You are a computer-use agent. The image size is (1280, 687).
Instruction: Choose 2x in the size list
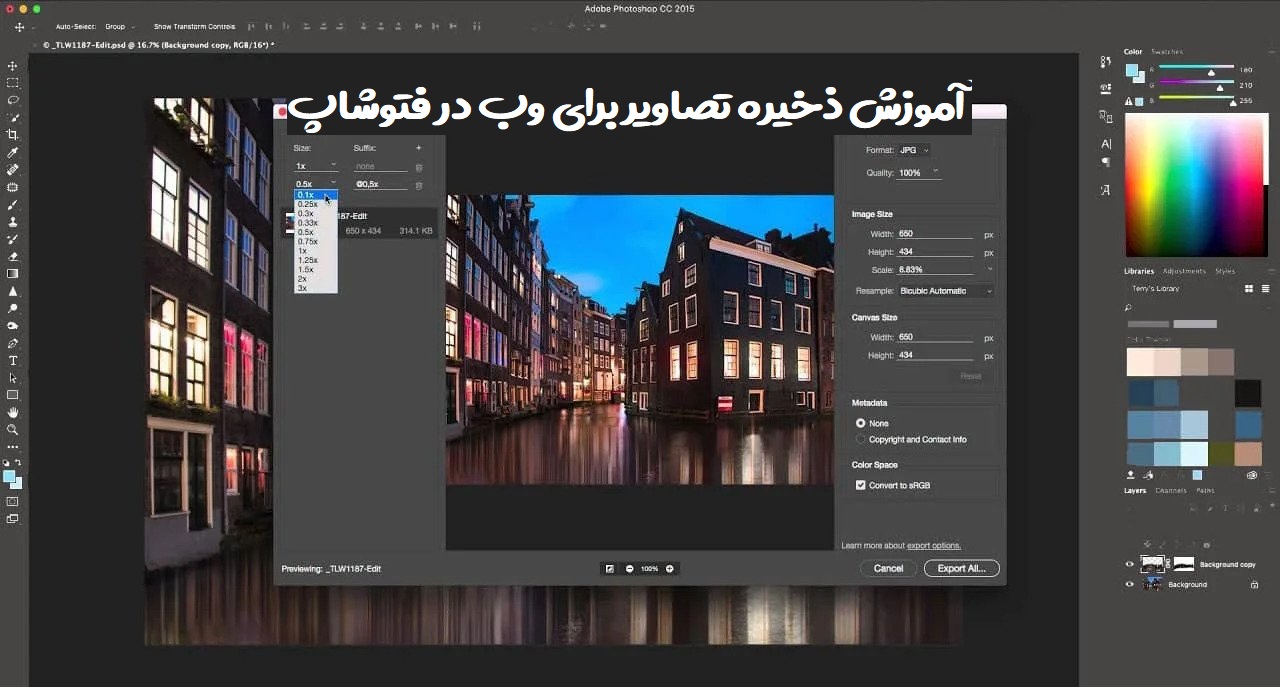316,279
